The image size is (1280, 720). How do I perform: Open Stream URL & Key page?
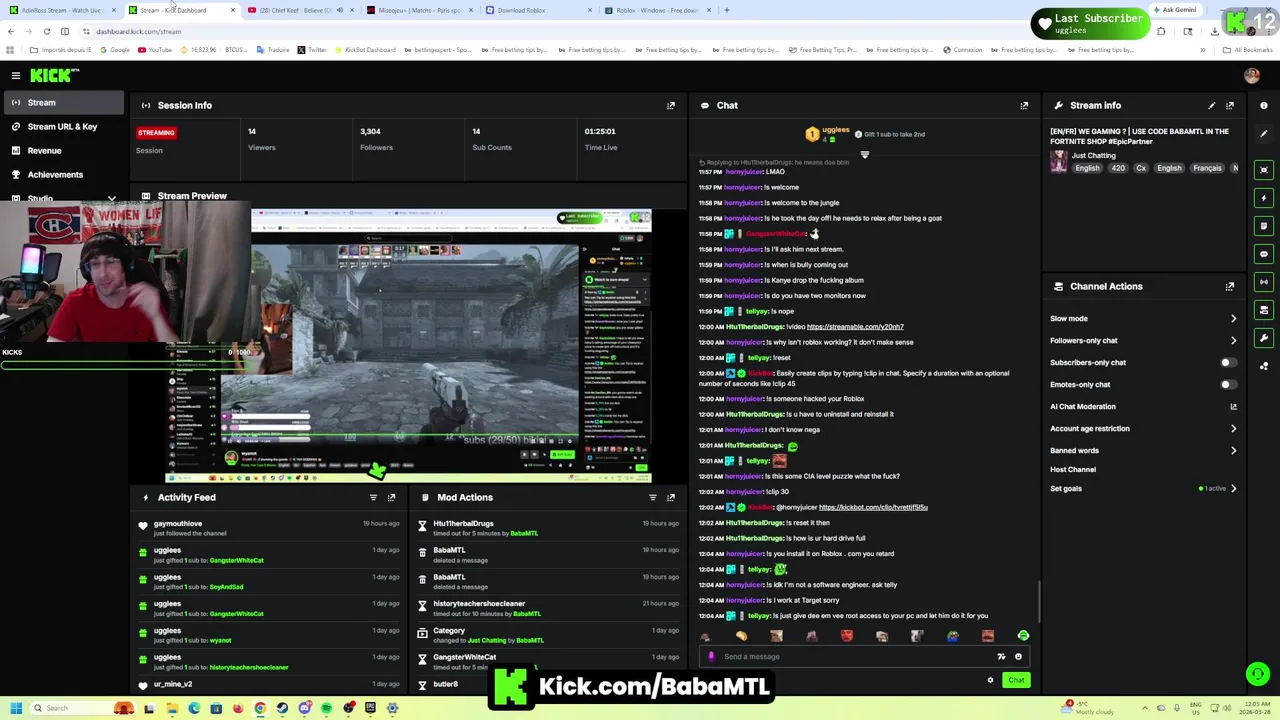pyautogui.click(x=62, y=126)
